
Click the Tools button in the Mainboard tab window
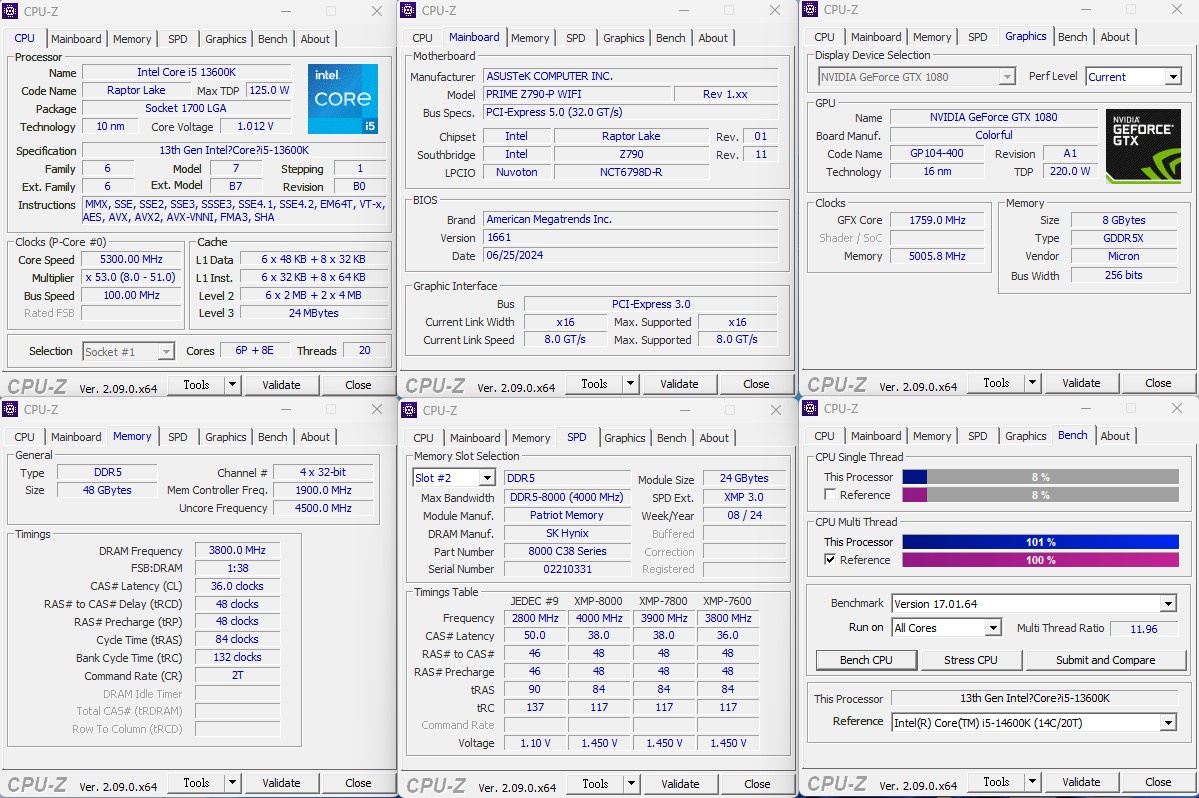pyautogui.click(x=594, y=384)
